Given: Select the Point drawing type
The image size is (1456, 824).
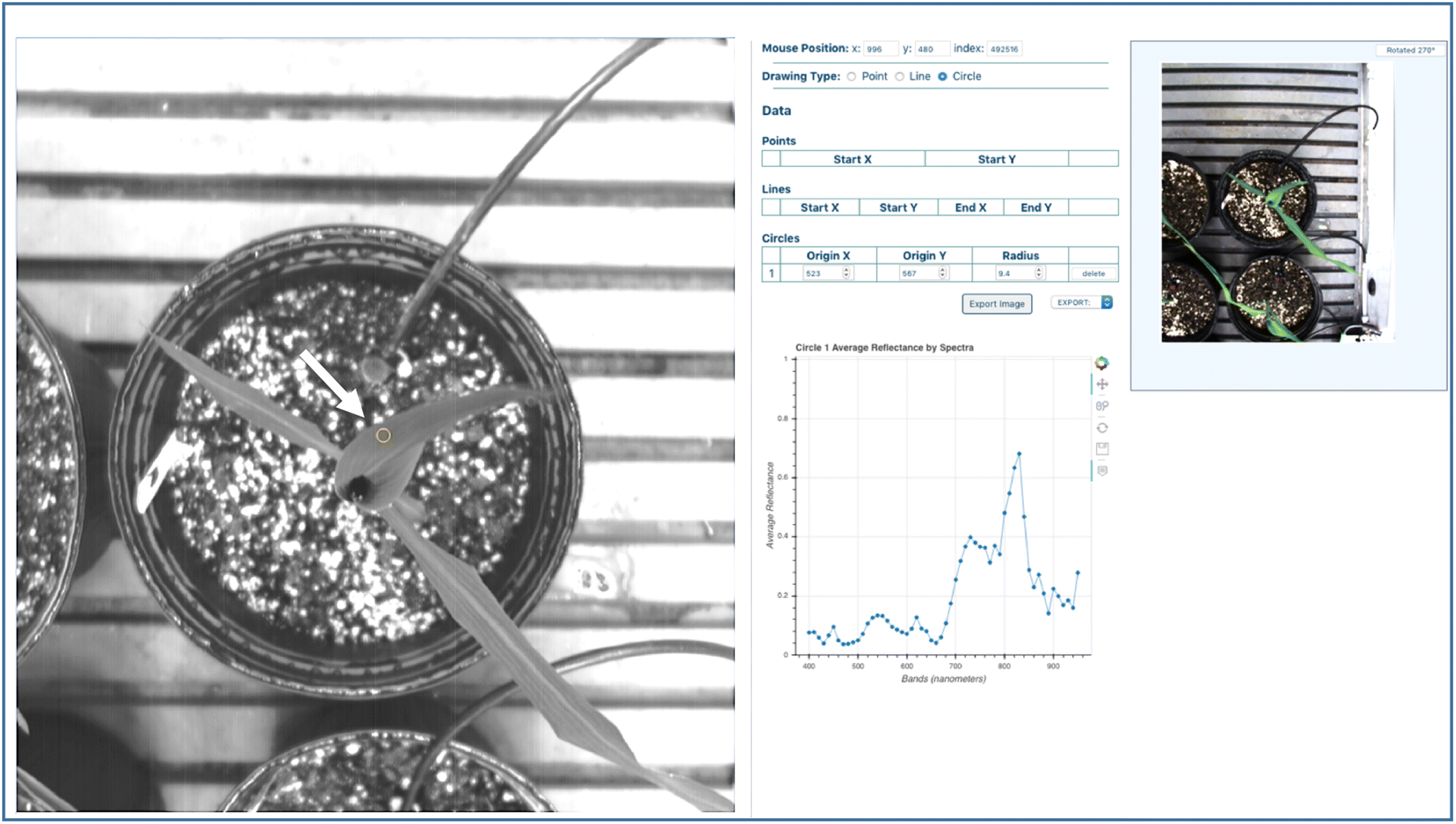Looking at the screenshot, I should 852,76.
